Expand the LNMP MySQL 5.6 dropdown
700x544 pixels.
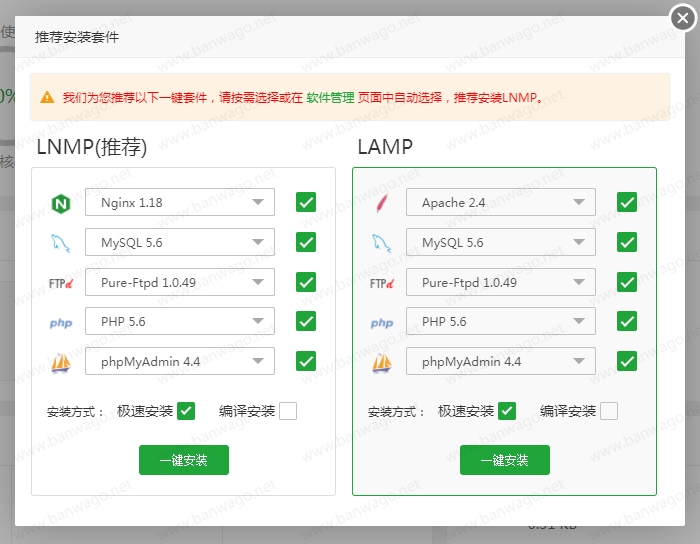point(180,242)
